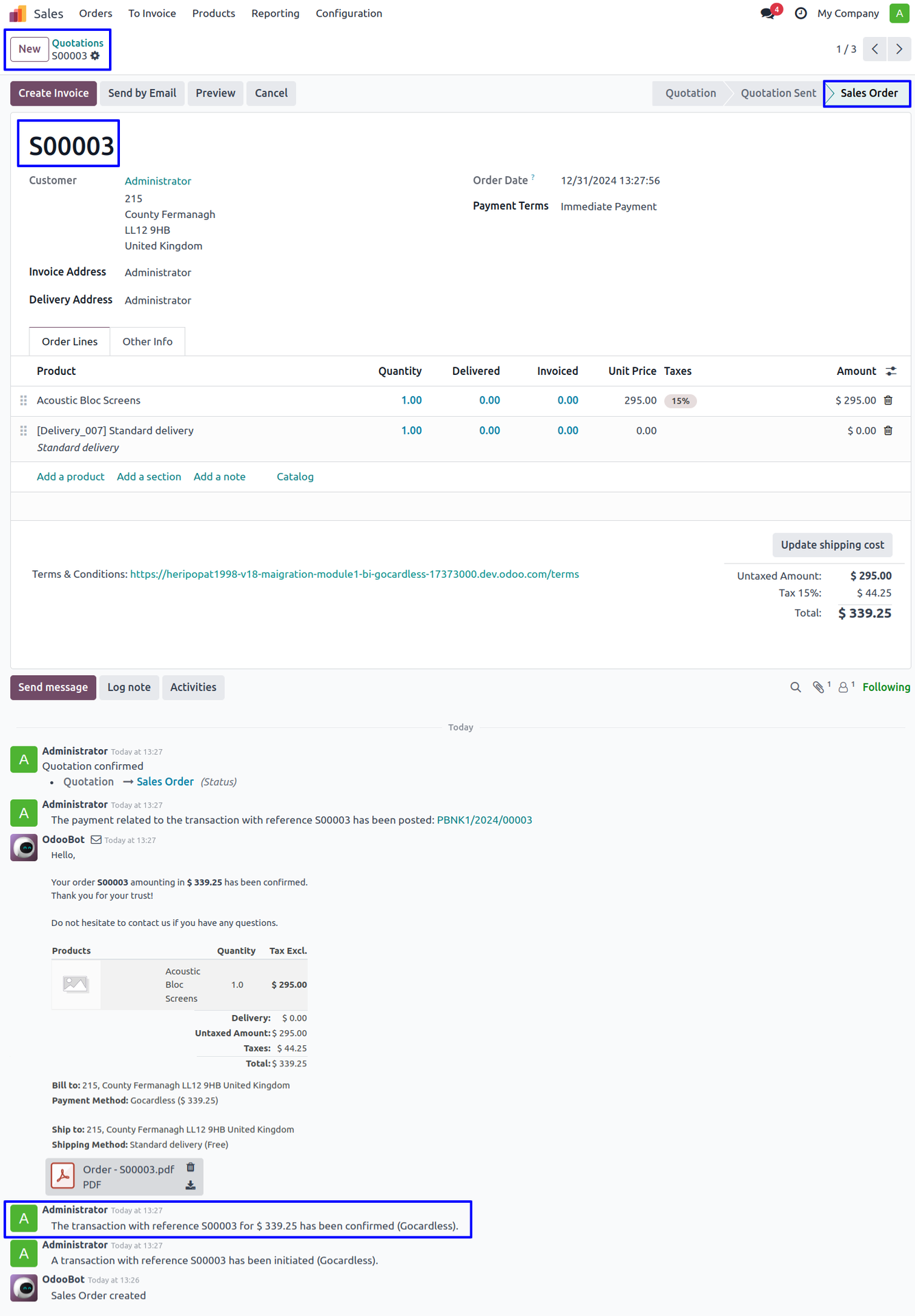Click the gear icon beside S00003 breadcrumb
The height and width of the screenshot is (1316, 915).
pyautogui.click(x=95, y=56)
